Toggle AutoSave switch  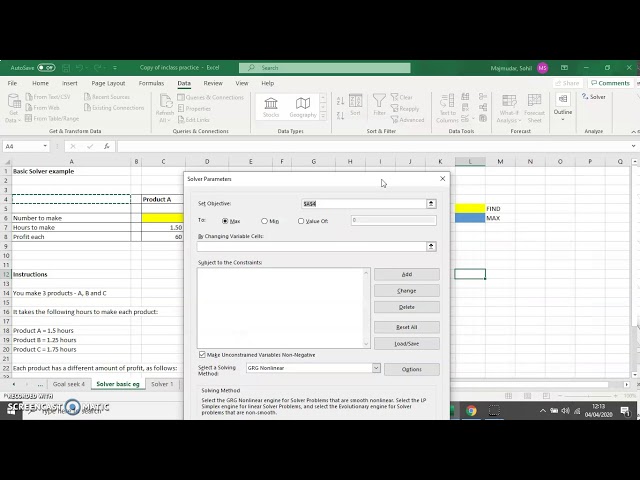point(46,68)
